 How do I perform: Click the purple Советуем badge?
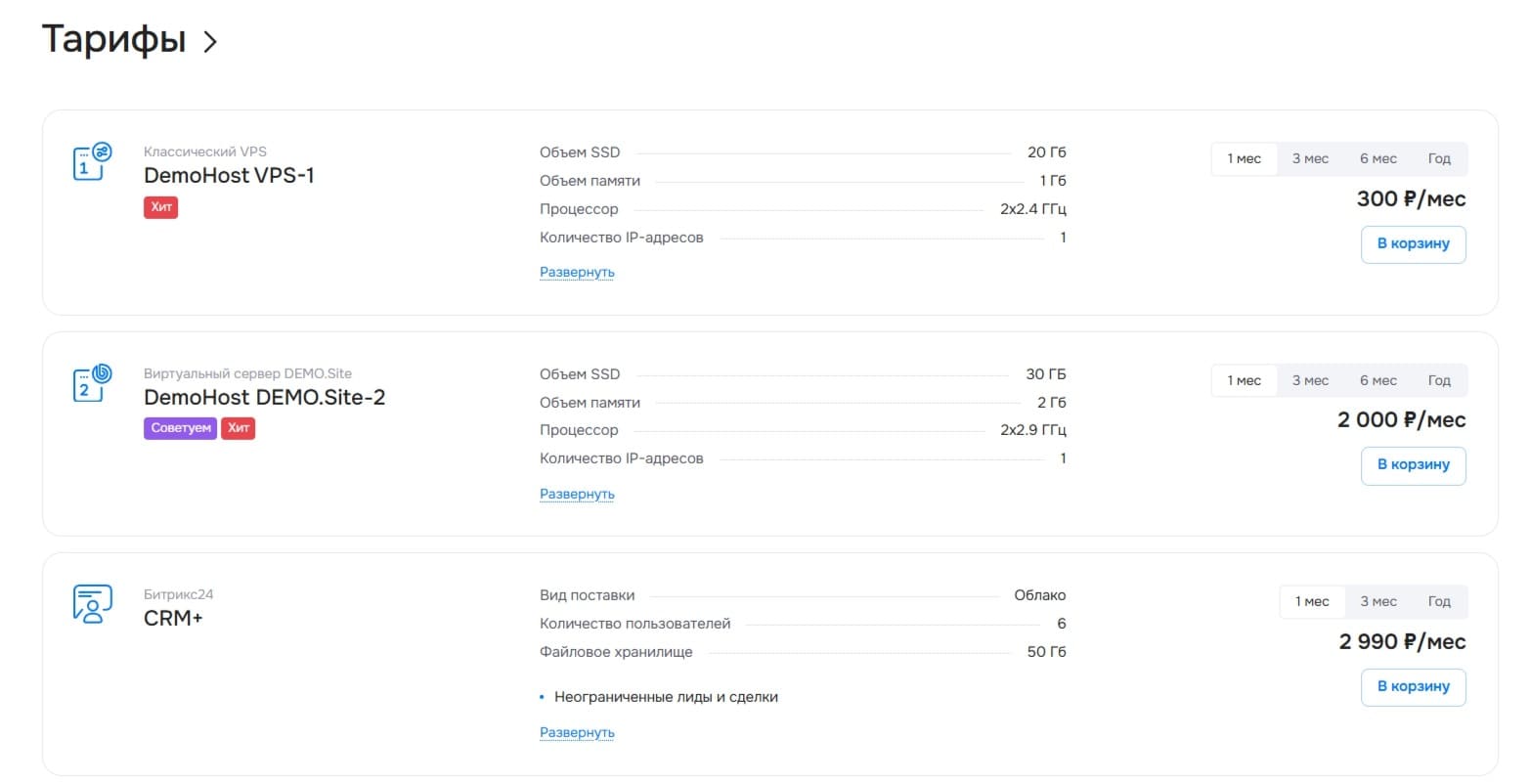pyautogui.click(x=181, y=428)
